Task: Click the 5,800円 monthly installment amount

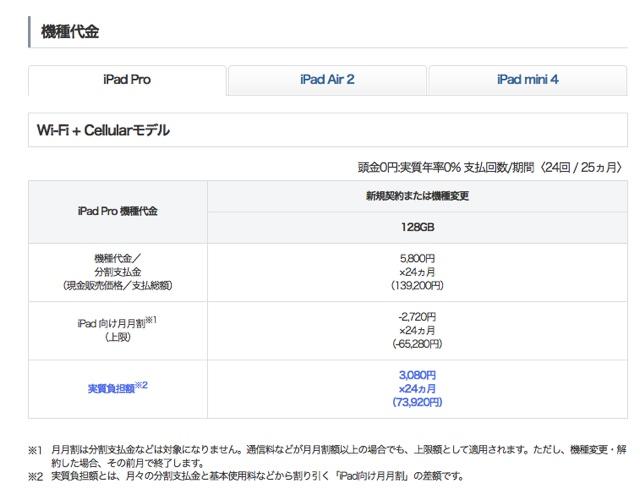Action: pos(417,258)
